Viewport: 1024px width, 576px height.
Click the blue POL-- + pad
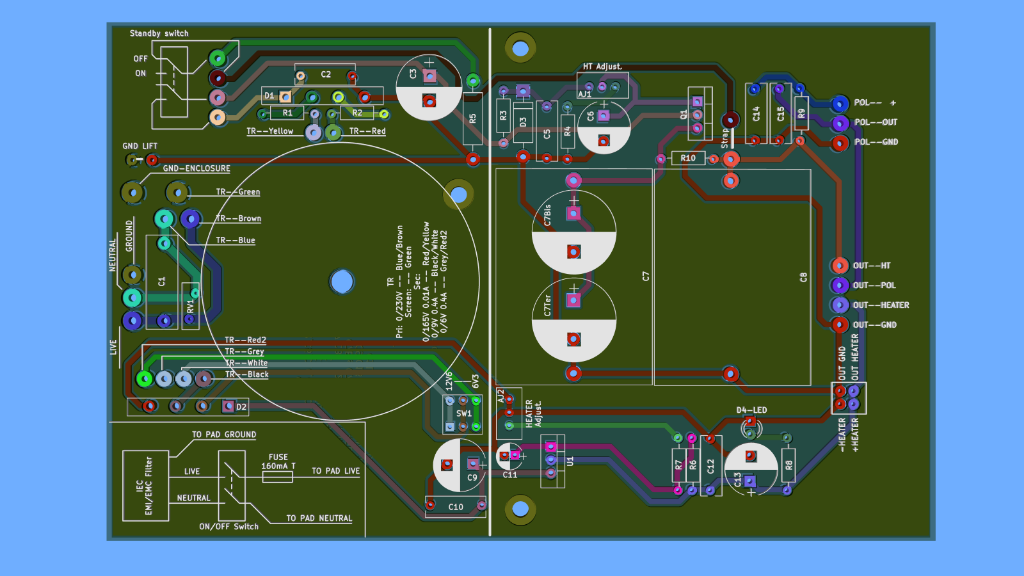click(839, 103)
